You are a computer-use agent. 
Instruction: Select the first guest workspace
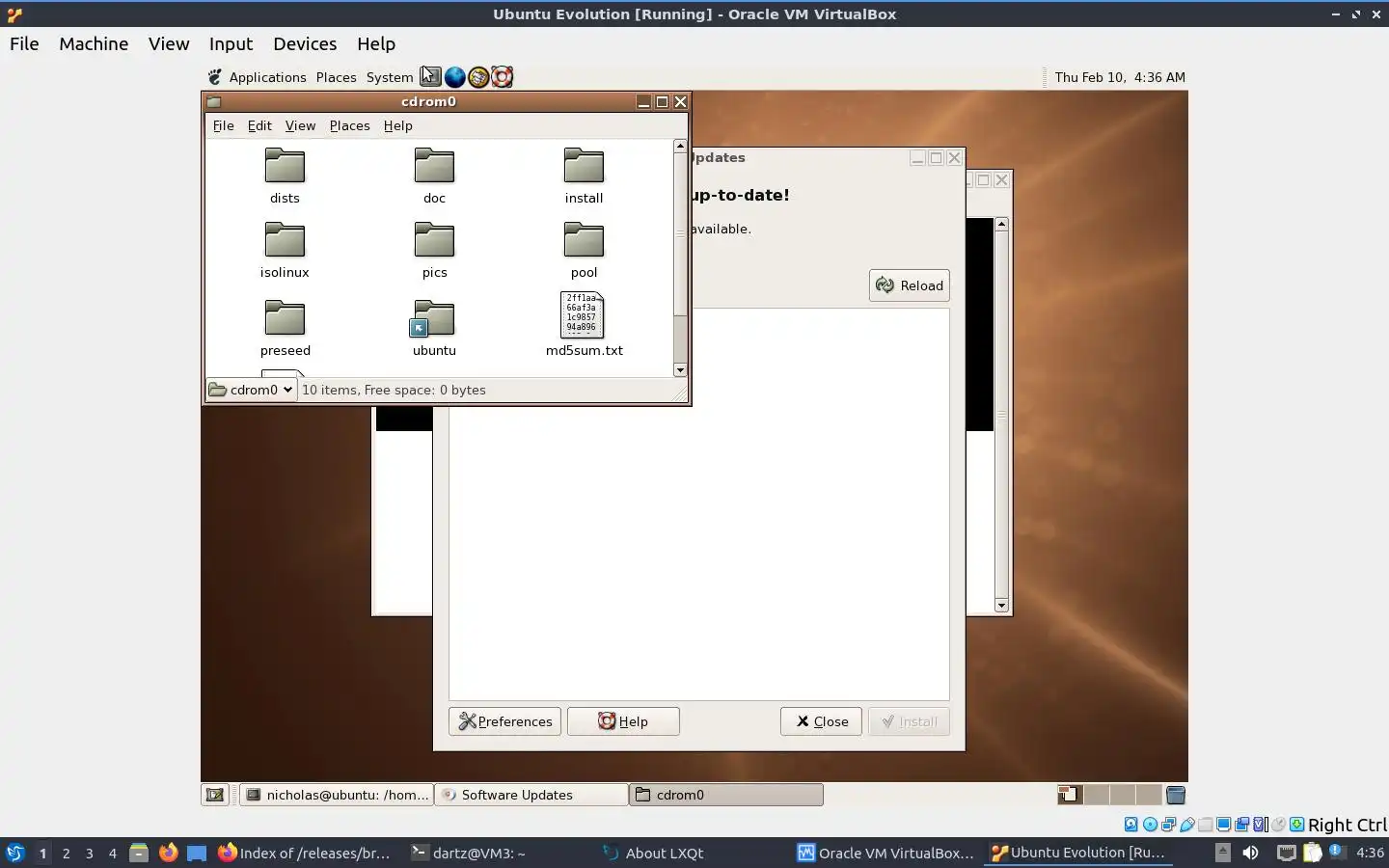click(1070, 795)
